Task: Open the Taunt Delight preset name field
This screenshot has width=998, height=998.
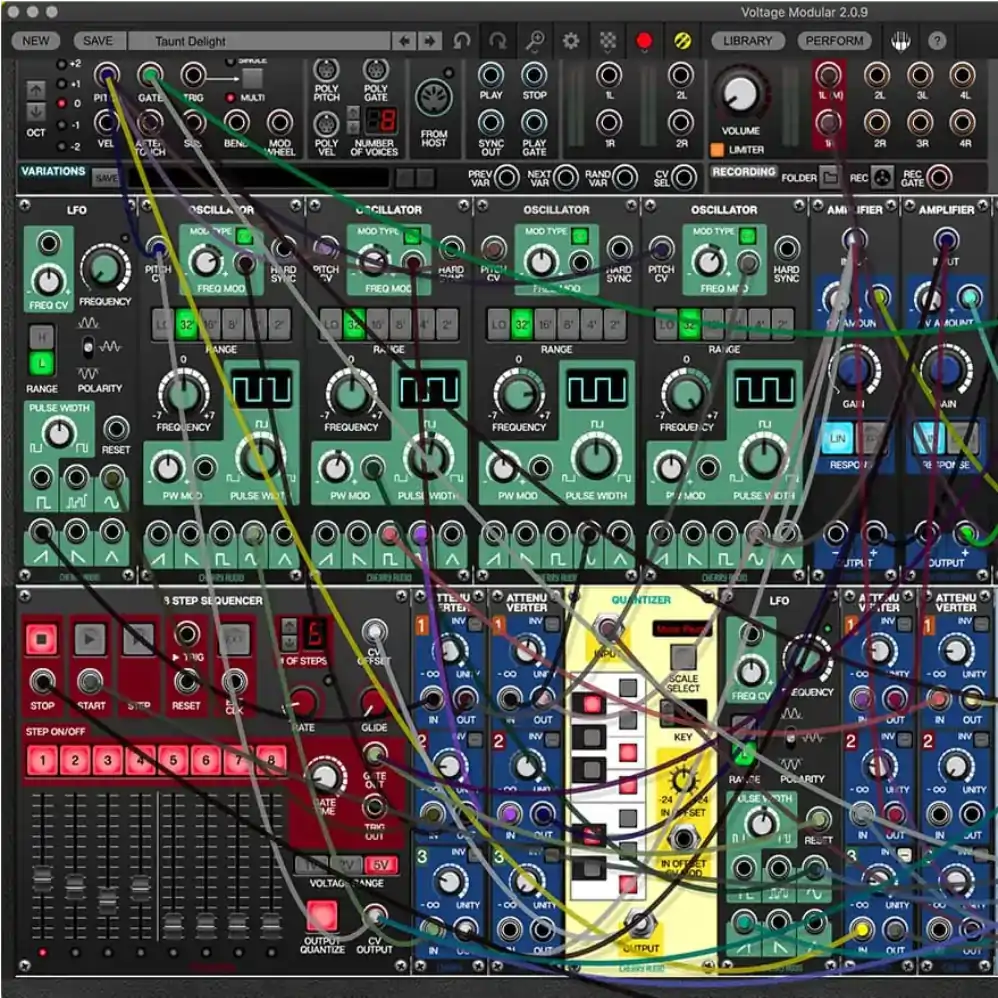Action: pyautogui.click(x=260, y=41)
